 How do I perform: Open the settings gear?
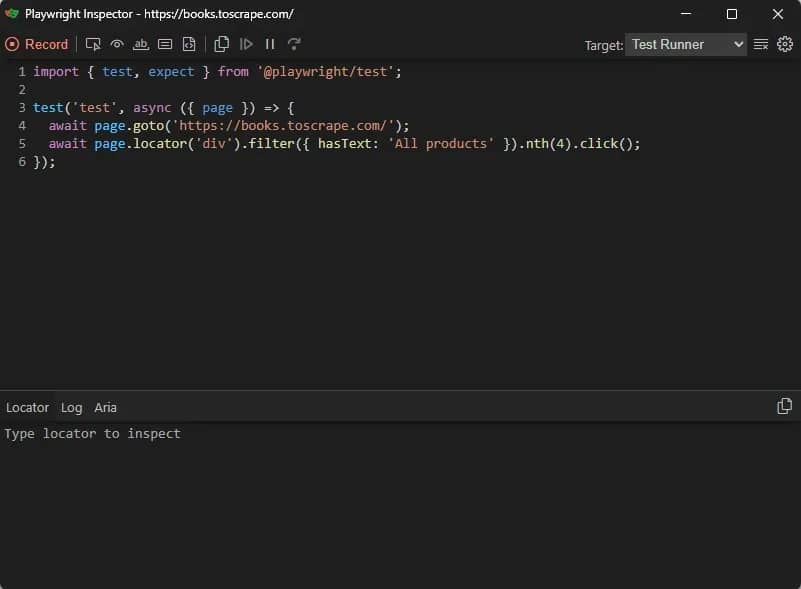(x=785, y=44)
